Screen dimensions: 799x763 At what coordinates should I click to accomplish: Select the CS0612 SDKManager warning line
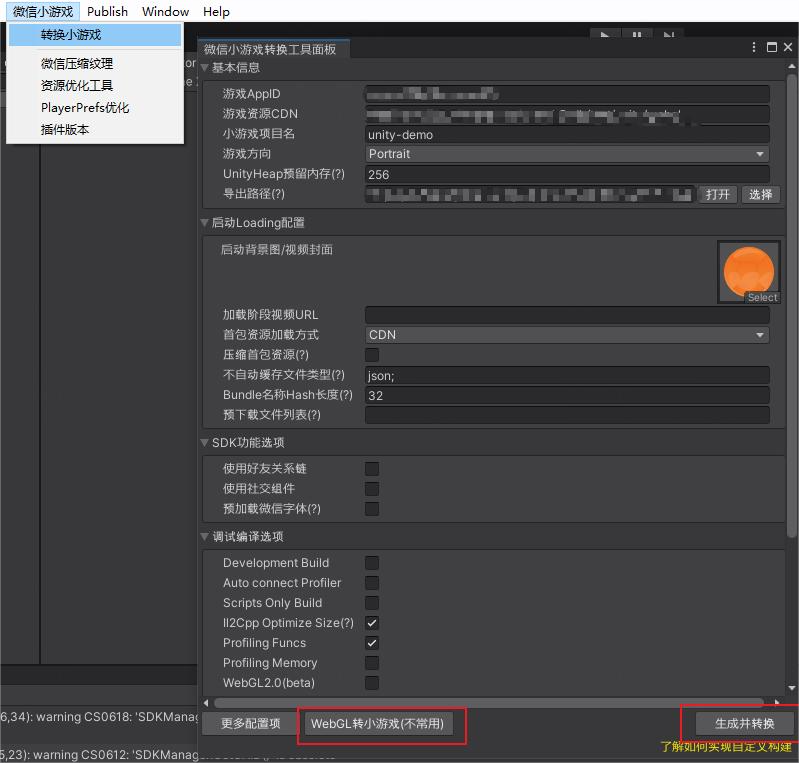(99, 754)
